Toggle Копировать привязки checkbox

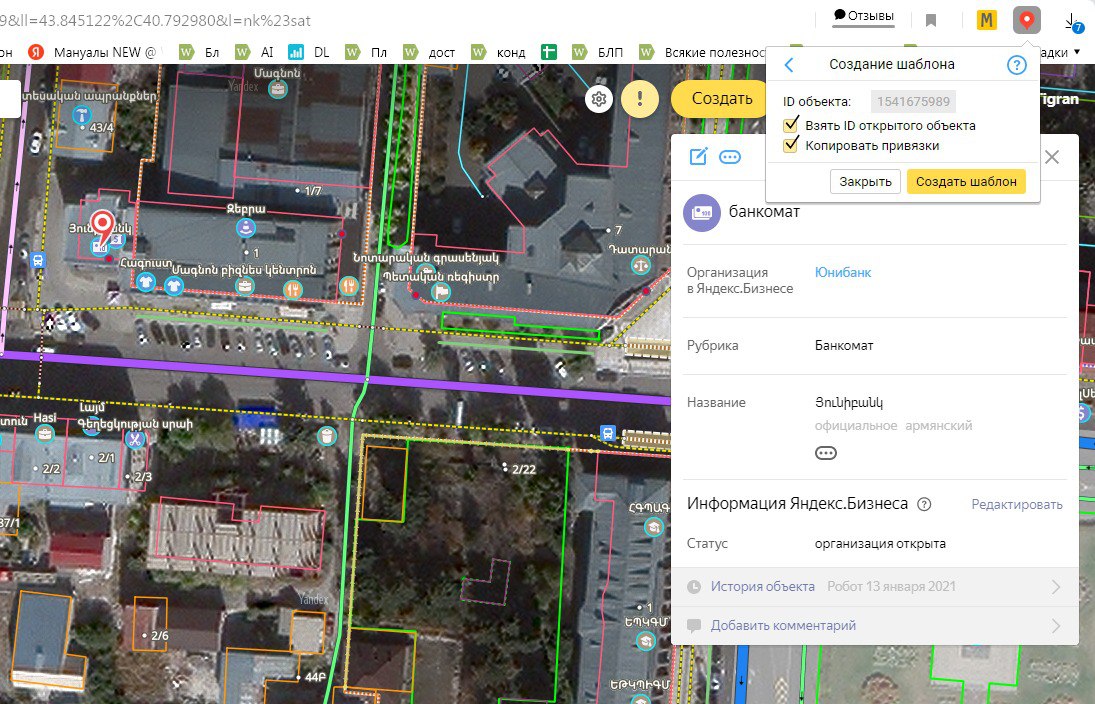tap(791, 145)
